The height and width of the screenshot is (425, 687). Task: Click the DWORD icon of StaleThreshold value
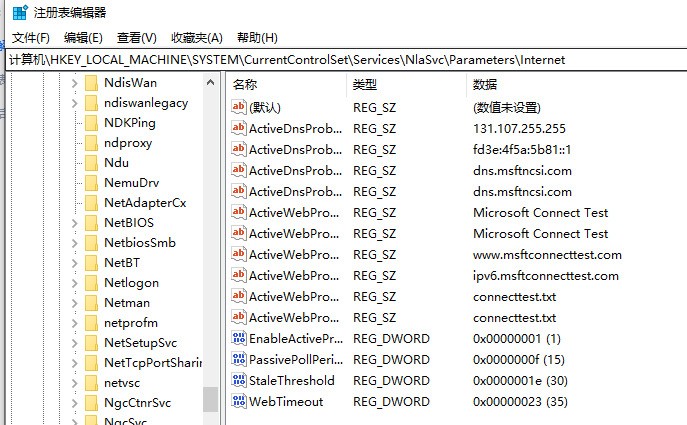coord(239,380)
